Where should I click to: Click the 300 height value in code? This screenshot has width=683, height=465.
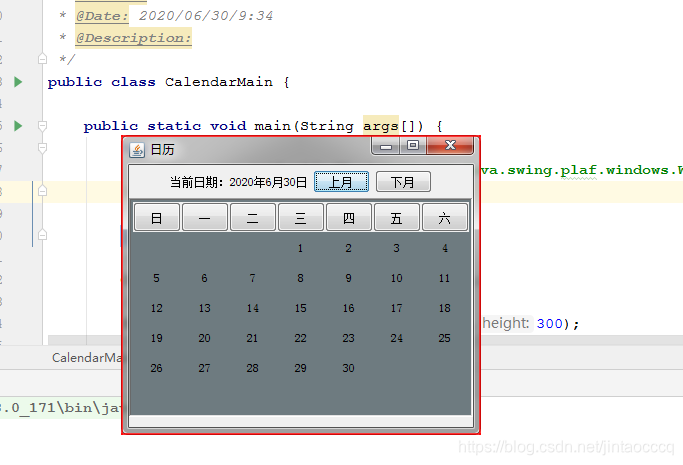[550, 323]
